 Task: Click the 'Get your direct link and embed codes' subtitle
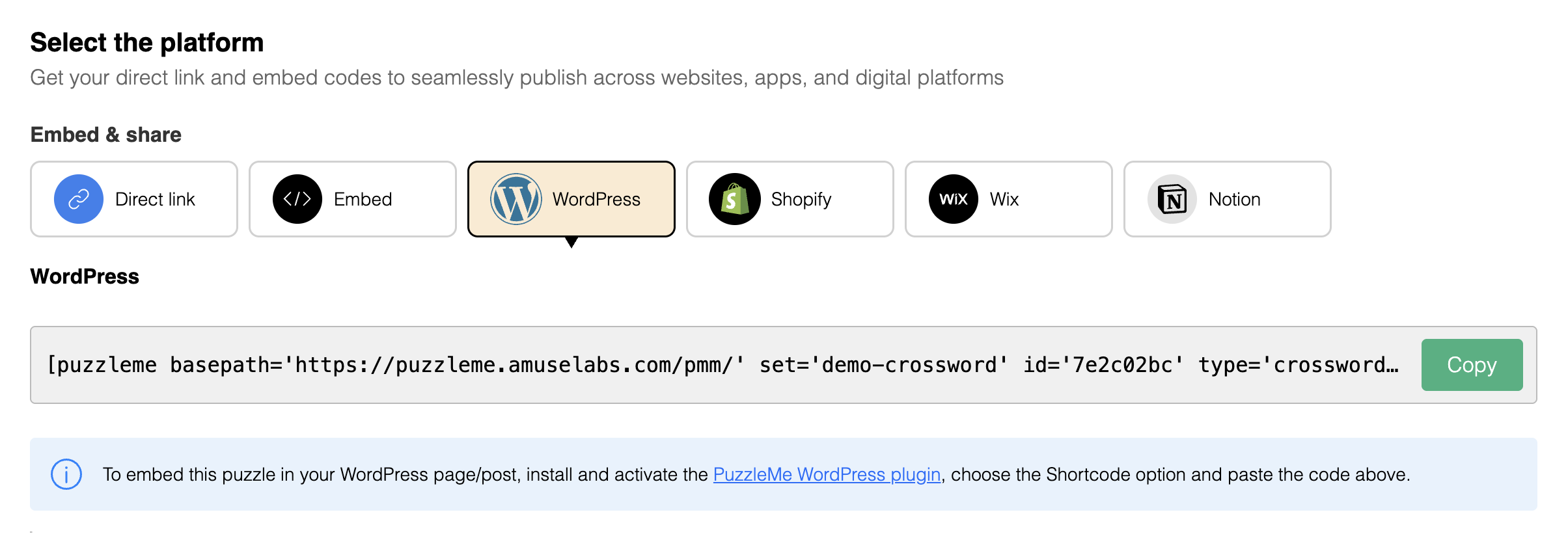517,77
